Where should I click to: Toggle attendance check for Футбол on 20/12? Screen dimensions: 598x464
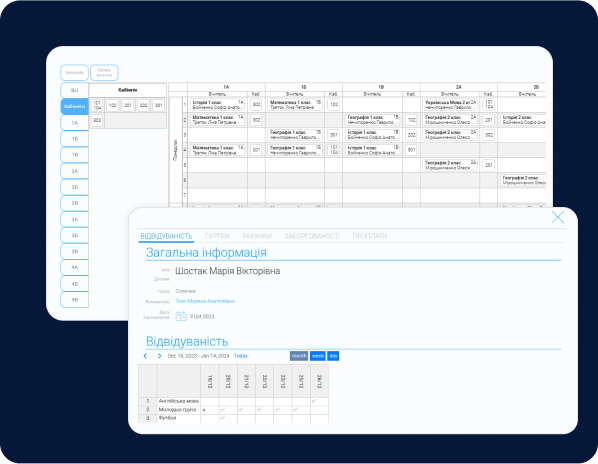coord(223,418)
